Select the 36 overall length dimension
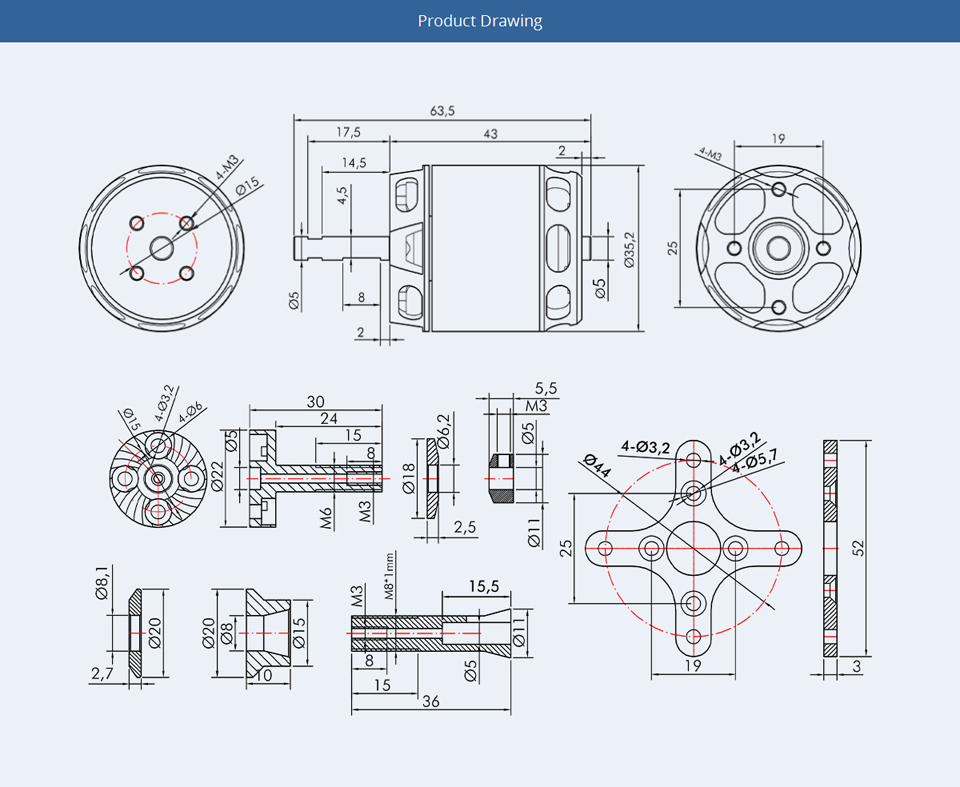 [430, 702]
